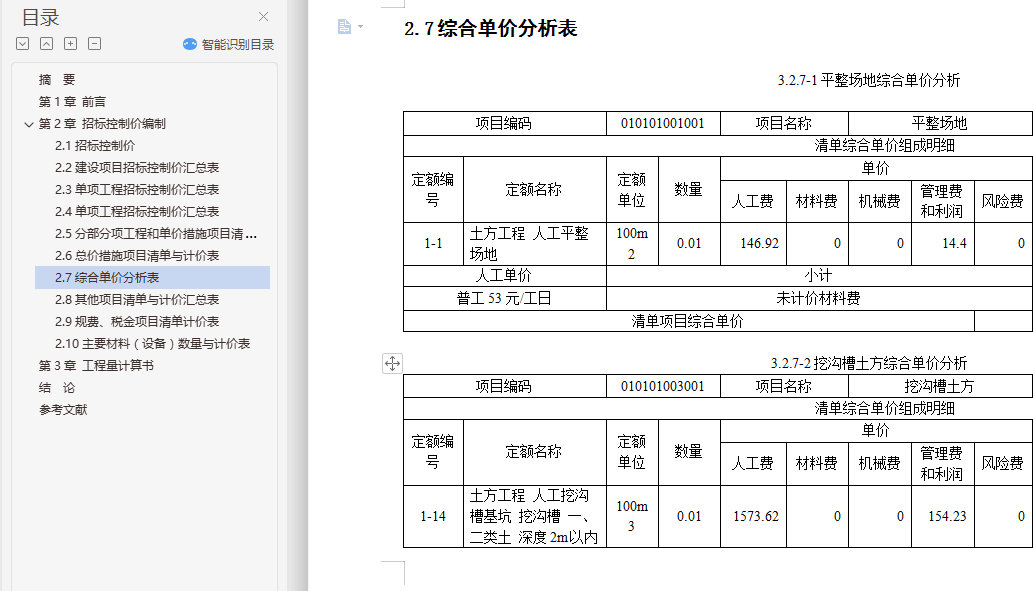Click the plus promote-level icon in 目录 toolbar
Screen dimensions: 1033x591
pyautogui.click(x=70, y=44)
